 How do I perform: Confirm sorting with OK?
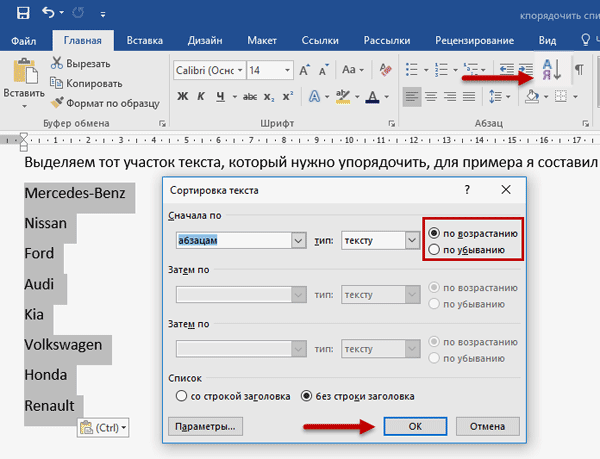pos(415,426)
